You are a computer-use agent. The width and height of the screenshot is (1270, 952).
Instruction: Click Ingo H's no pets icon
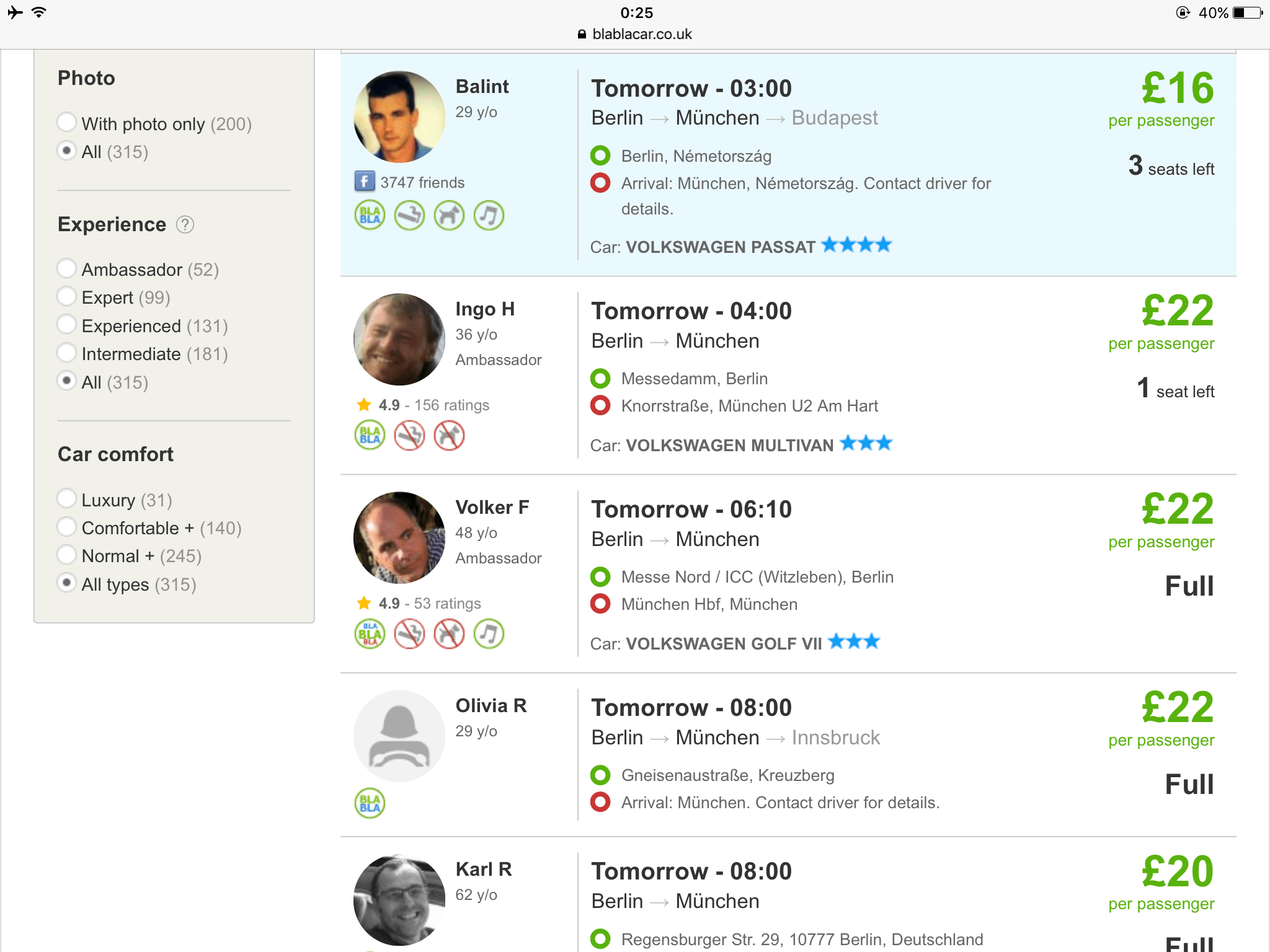click(x=449, y=435)
